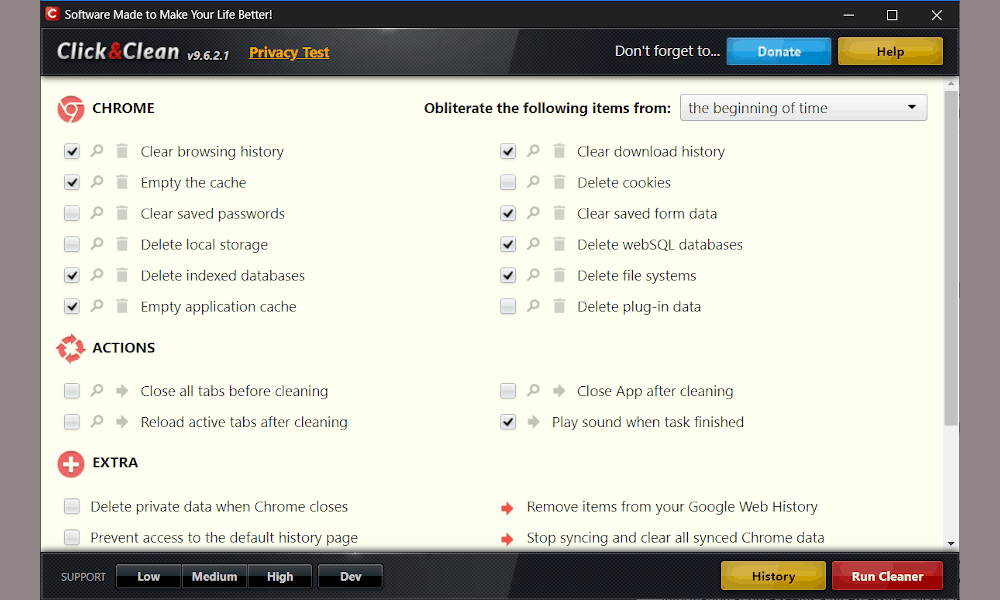This screenshot has width=1000, height=600.
Task: Click the arrow icon beside Play sound when task finished
Action: coord(533,422)
